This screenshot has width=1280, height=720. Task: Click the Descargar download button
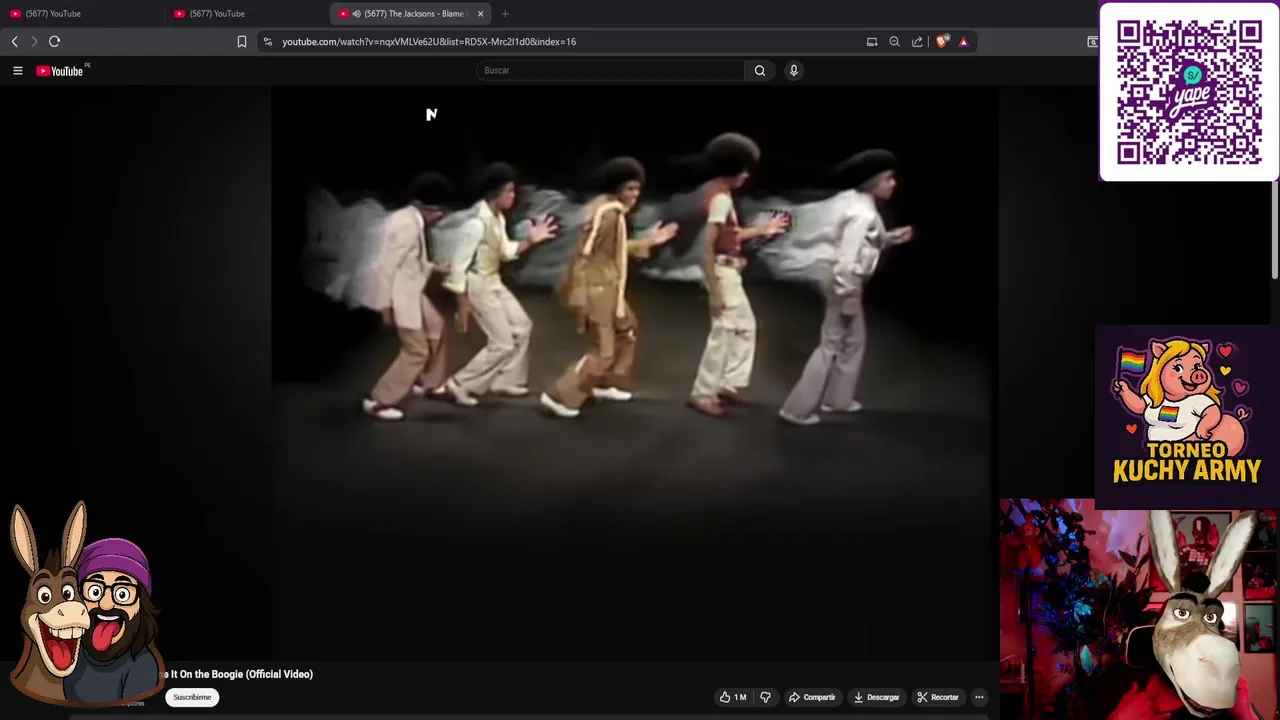coord(877,697)
